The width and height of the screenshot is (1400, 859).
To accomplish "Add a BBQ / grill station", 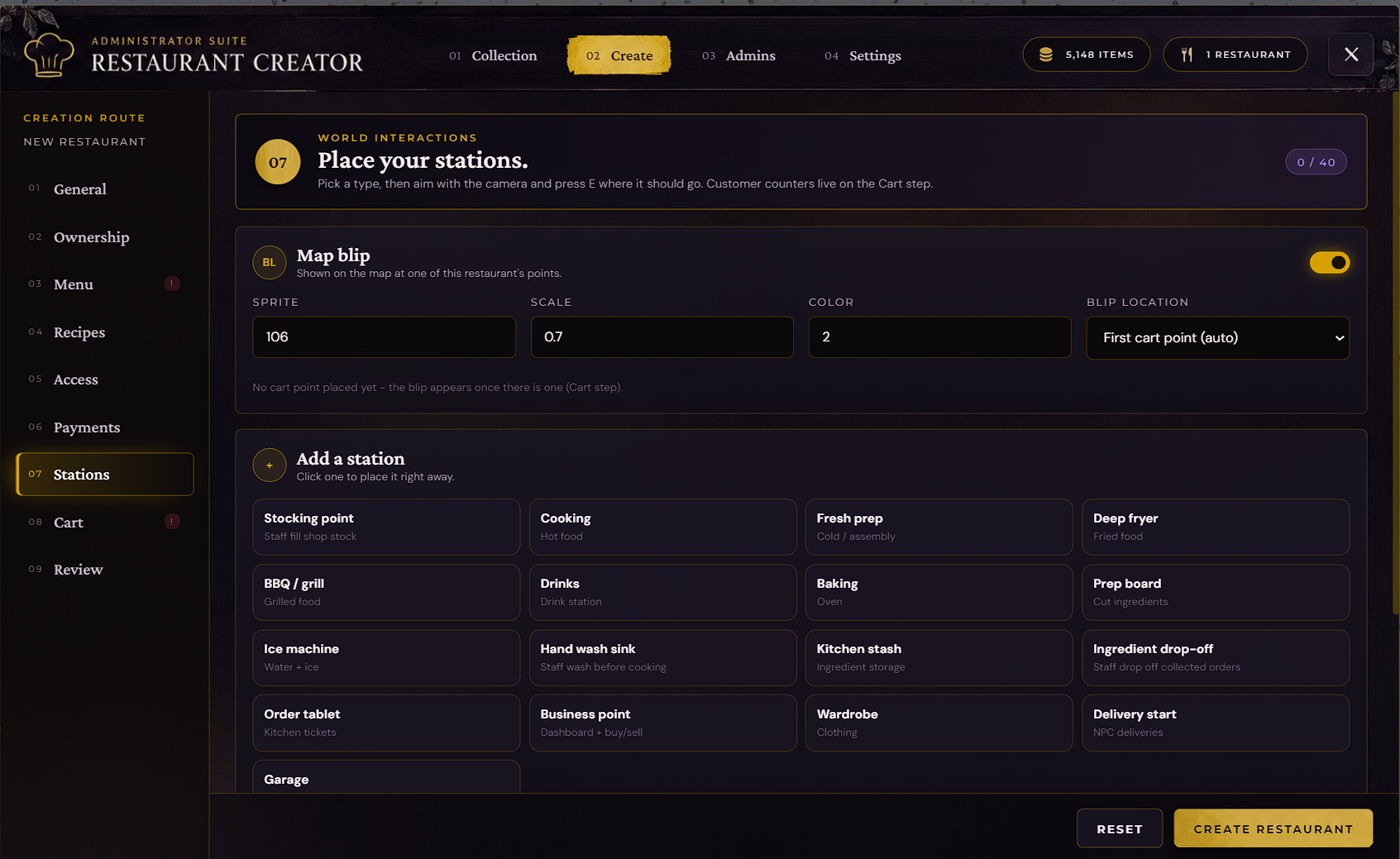I will pos(386,592).
